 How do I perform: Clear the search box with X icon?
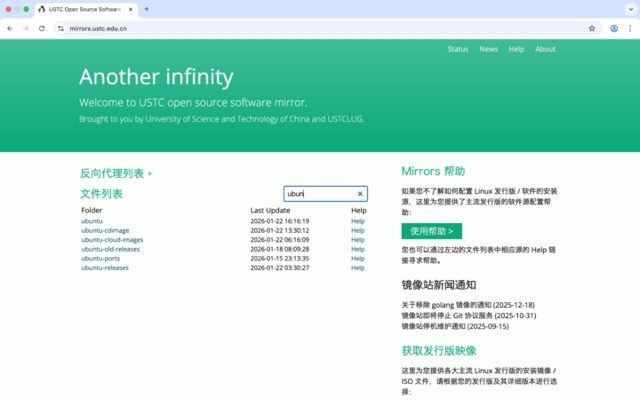click(360, 194)
